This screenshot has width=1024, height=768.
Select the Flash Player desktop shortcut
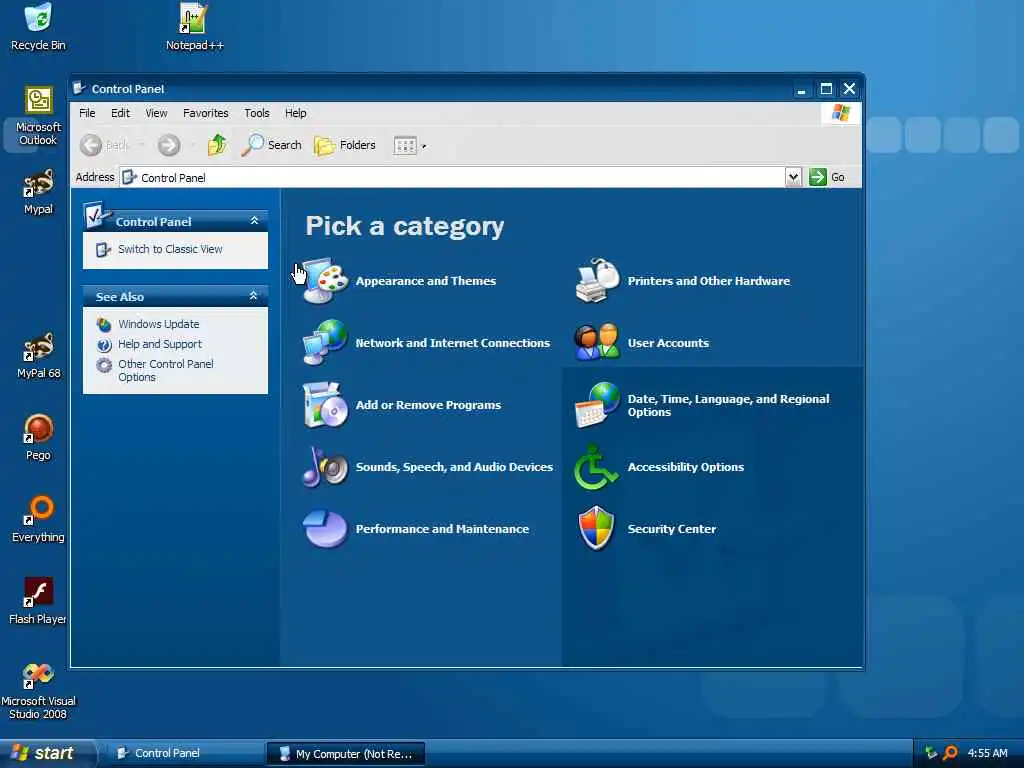point(38,601)
